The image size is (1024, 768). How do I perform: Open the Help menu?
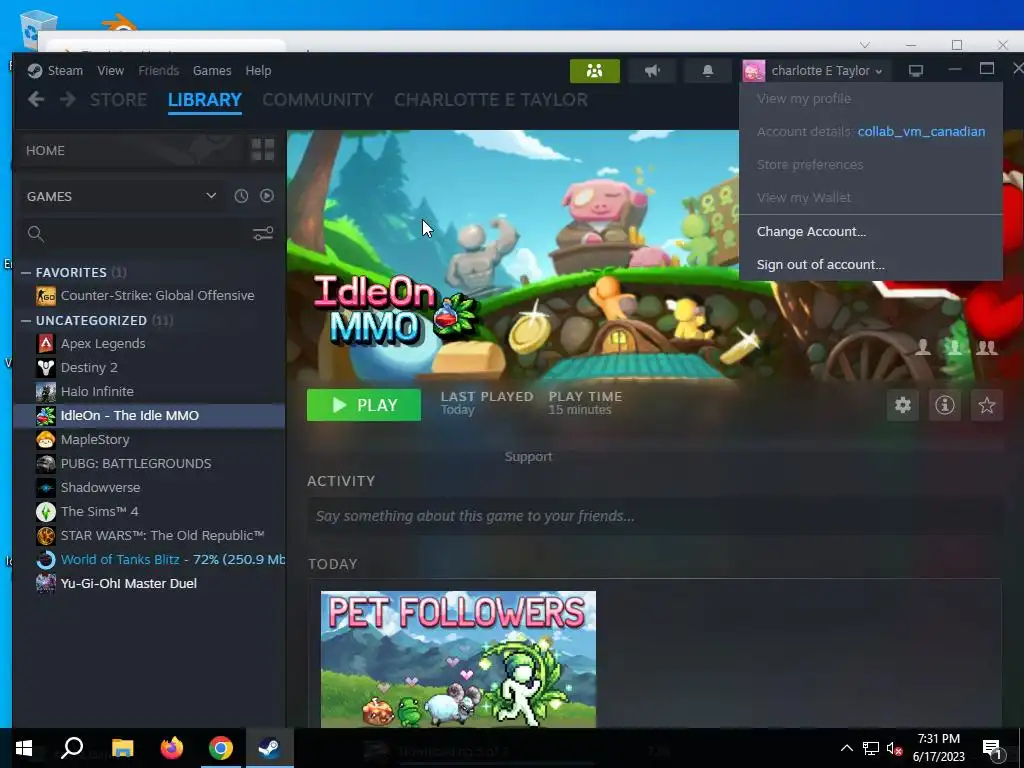[258, 71]
